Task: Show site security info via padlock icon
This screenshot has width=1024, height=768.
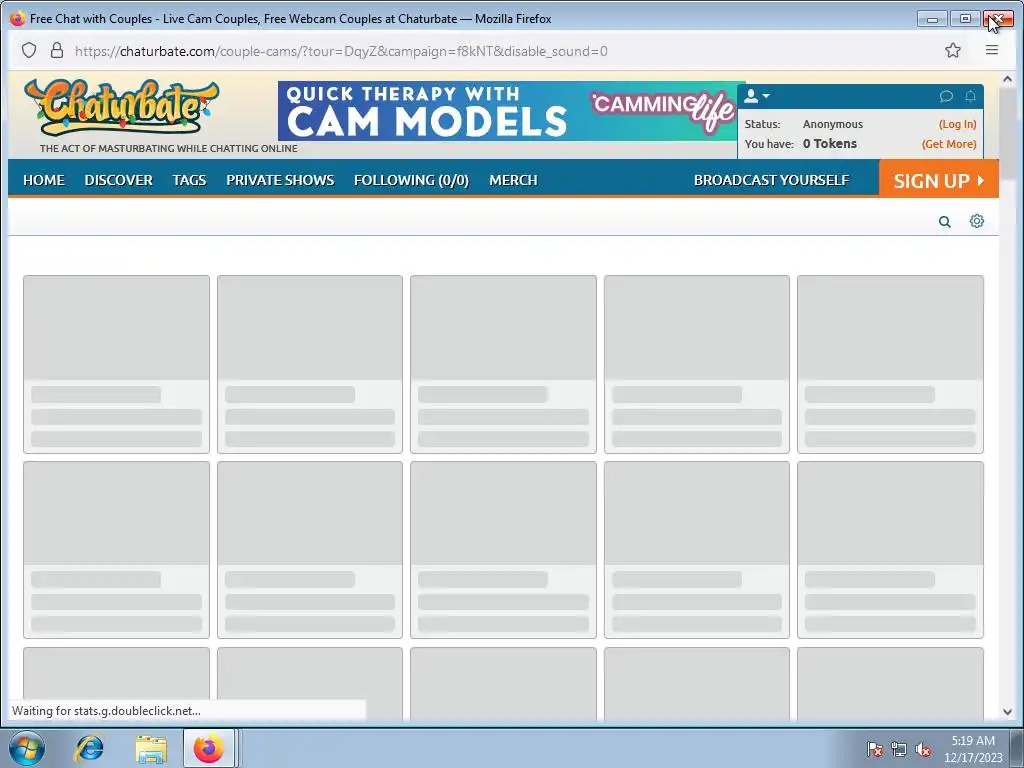Action: tap(57, 50)
